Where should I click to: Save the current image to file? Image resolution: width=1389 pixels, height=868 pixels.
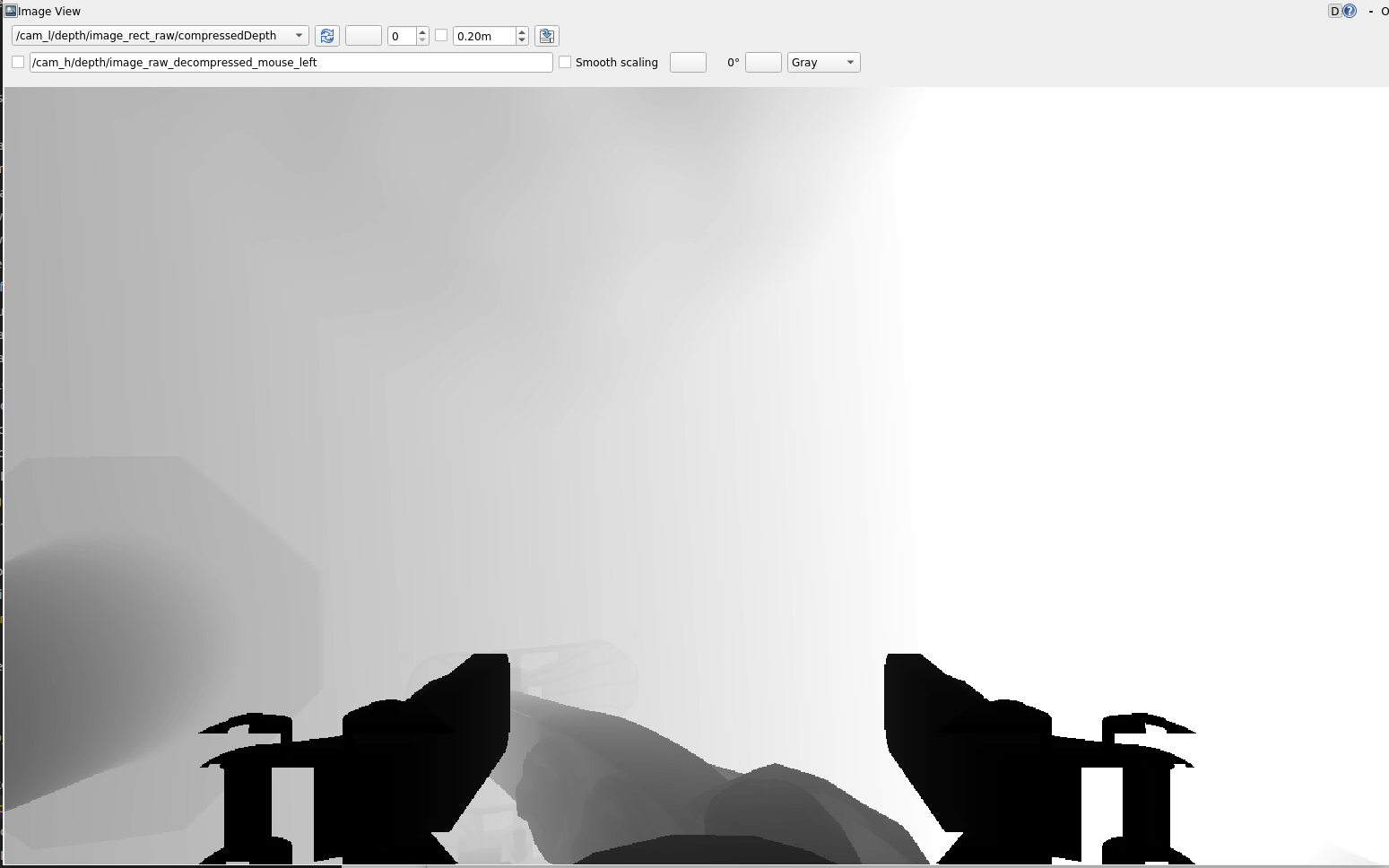546,36
